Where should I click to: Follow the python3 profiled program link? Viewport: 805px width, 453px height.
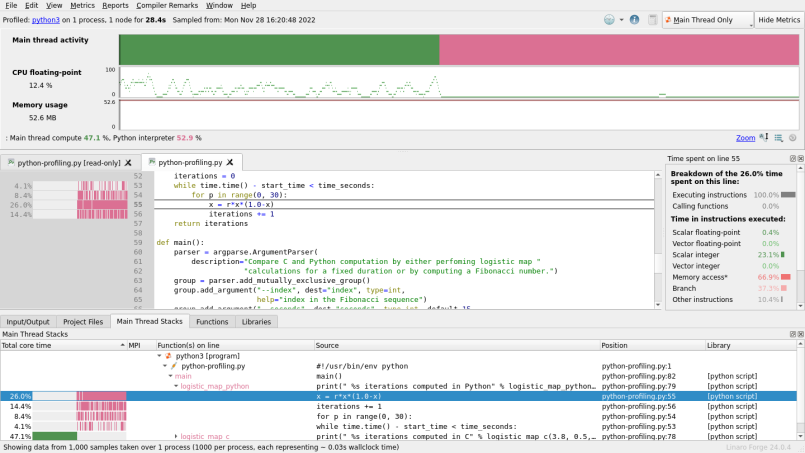pyautogui.click(x=46, y=20)
